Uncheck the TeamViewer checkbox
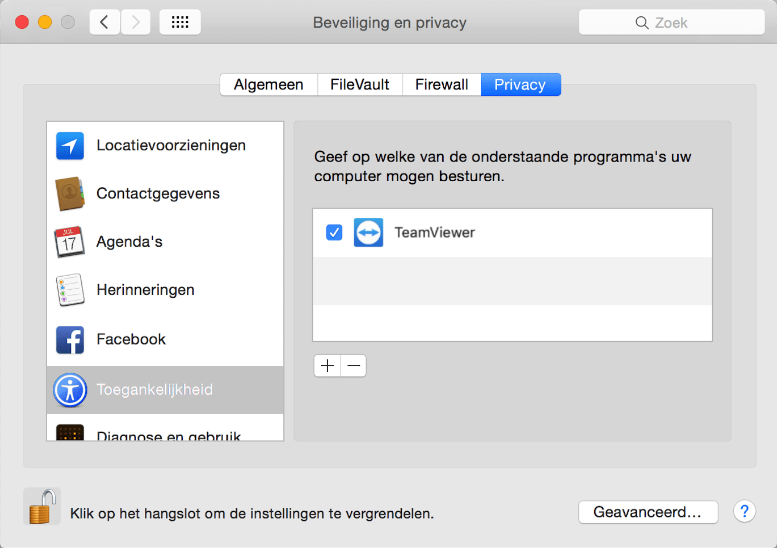777x548 pixels. click(334, 233)
